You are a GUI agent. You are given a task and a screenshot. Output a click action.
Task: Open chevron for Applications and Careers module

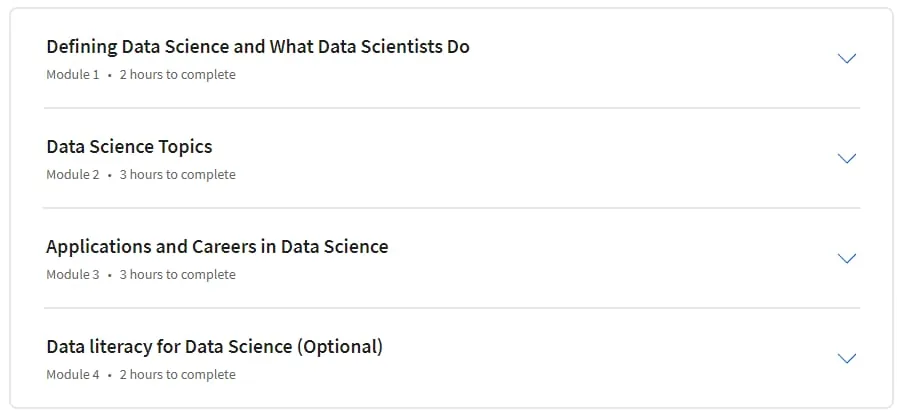(846, 259)
